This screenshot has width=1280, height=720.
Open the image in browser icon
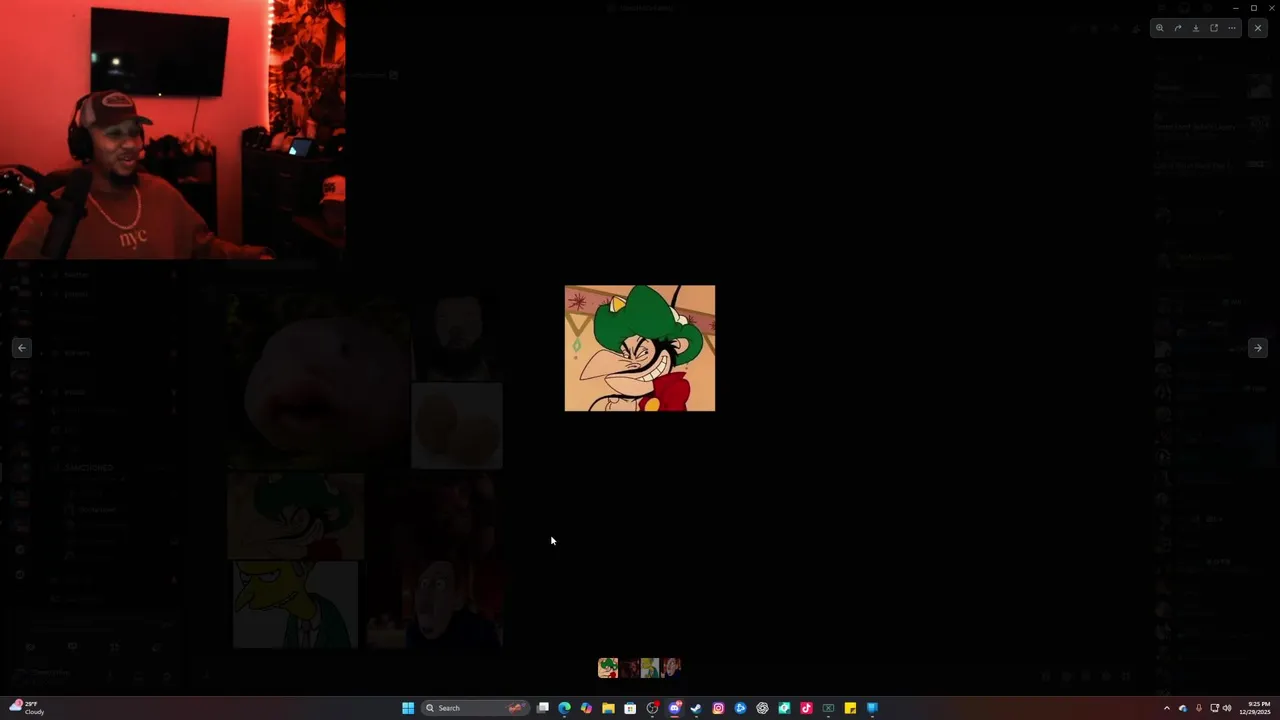[1214, 28]
